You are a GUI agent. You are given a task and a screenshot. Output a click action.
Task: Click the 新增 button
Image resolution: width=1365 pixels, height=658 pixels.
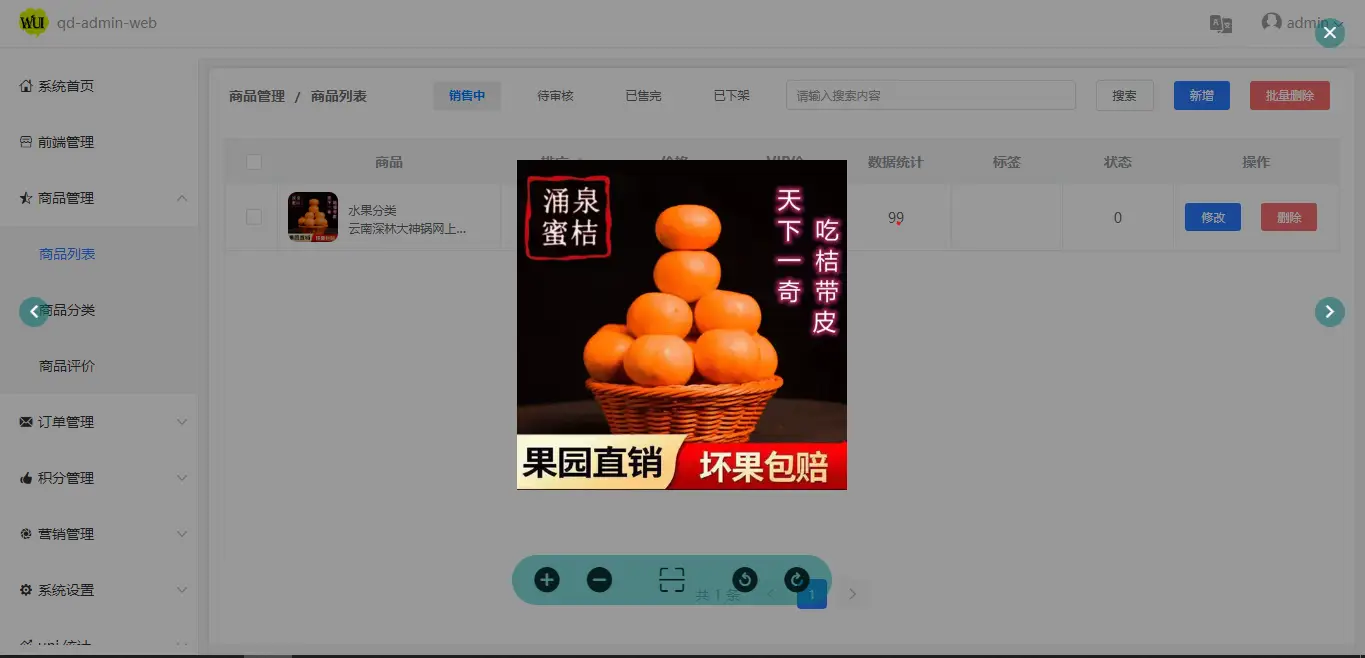click(x=1202, y=96)
